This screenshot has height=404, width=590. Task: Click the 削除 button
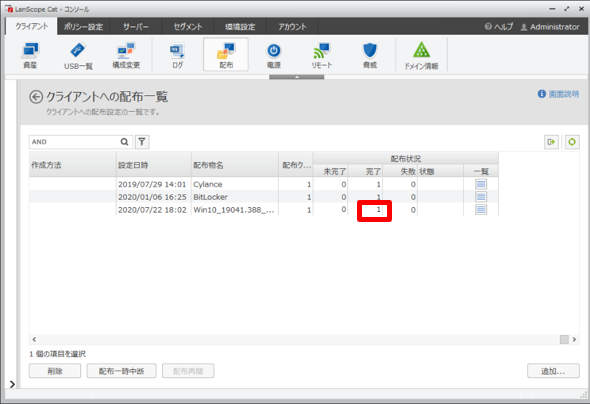pos(55,371)
